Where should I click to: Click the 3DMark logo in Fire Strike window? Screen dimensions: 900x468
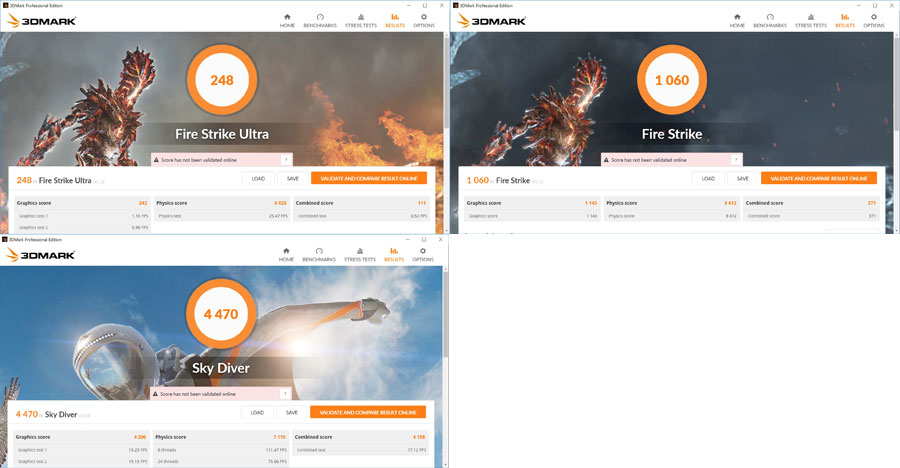[x=491, y=21]
